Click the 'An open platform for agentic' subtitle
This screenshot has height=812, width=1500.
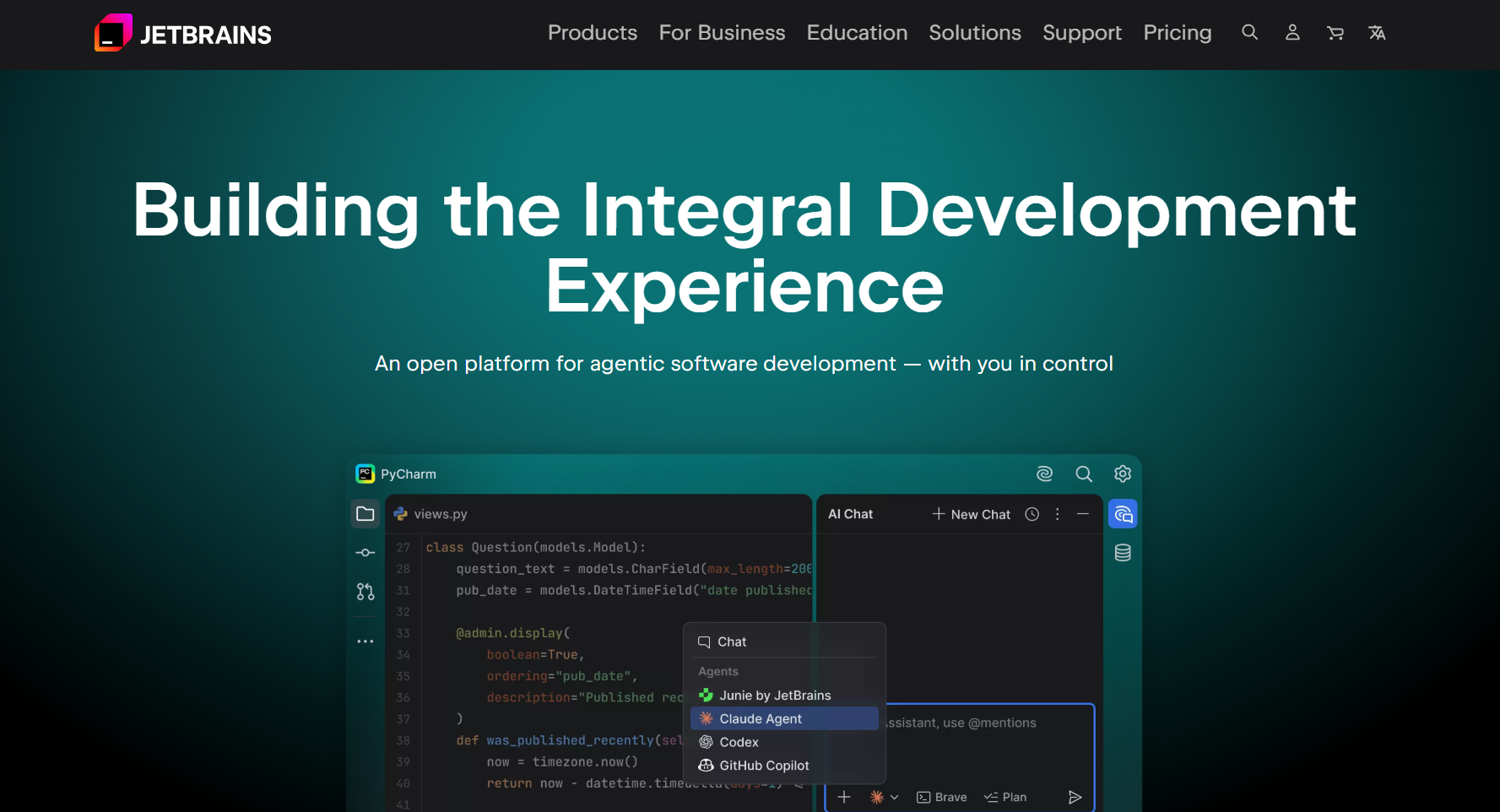pos(744,364)
